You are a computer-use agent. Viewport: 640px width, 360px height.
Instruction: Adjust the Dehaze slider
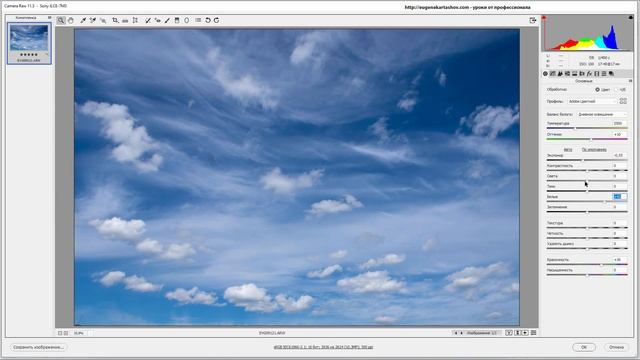(x=587, y=249)
